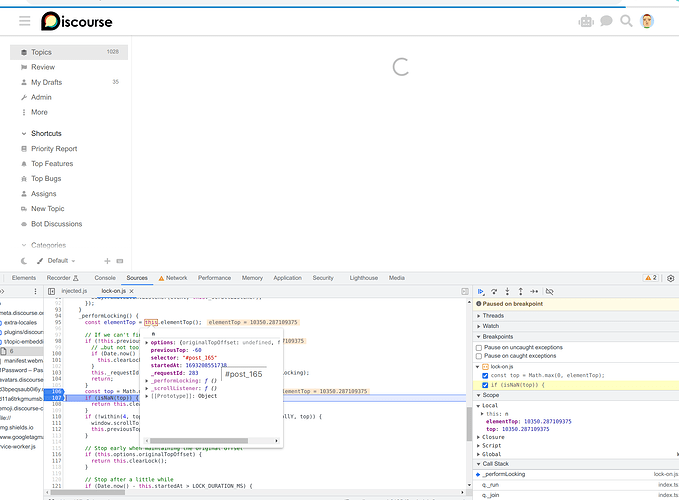Expand the Watch section
Screen dimensions: 679x500
click(x=491, y=326)
